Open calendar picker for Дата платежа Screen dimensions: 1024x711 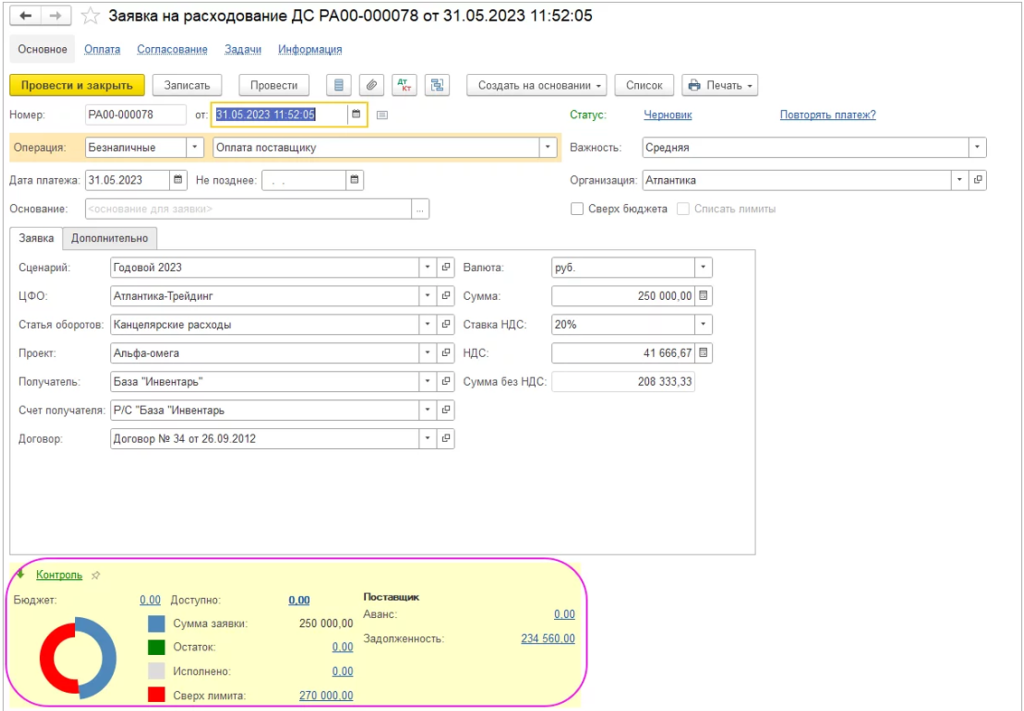click(x=178, y=181)
